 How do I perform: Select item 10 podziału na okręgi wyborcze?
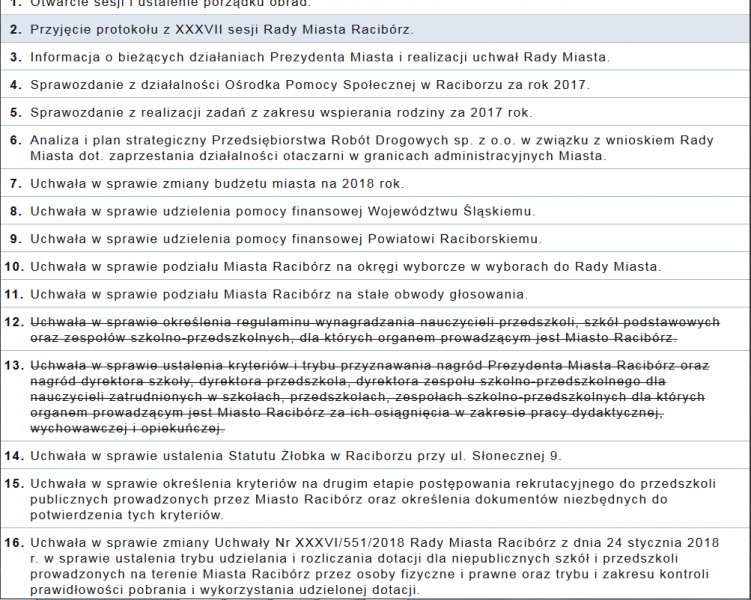pyautogui.click(x=376, y=266)
